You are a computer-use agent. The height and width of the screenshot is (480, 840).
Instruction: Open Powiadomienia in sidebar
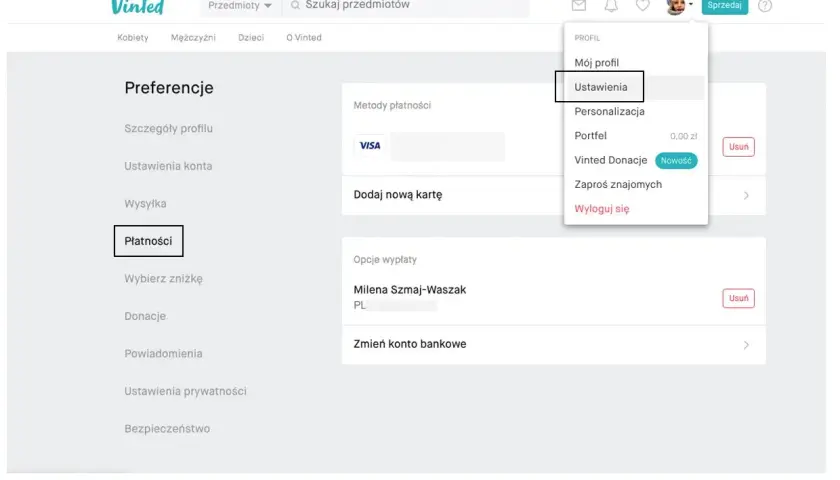(x=163, y=354)
